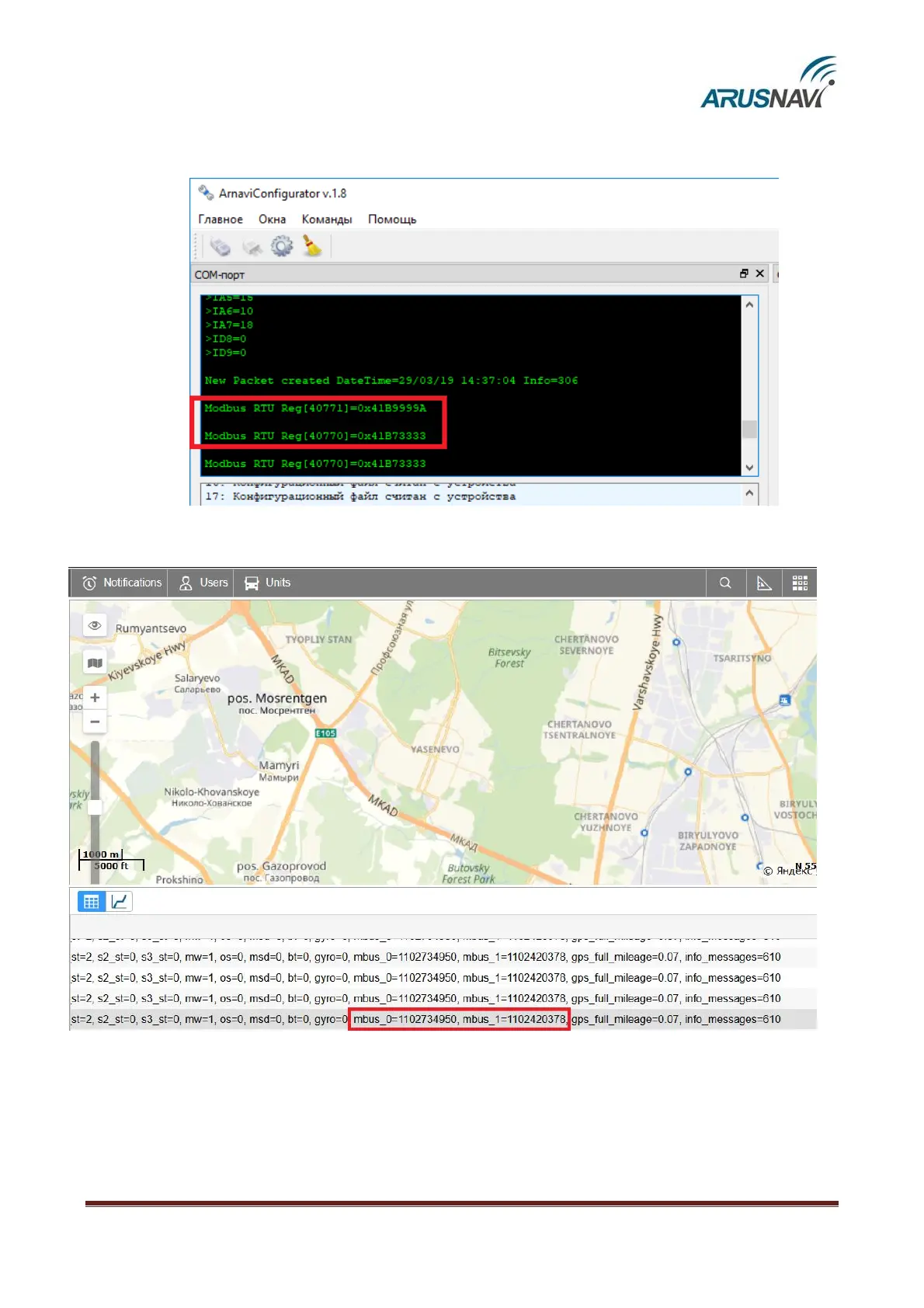Click the 'pos. Mosrentgen' map label
This screenshot has height=1308, width=924.
point(277,698)
